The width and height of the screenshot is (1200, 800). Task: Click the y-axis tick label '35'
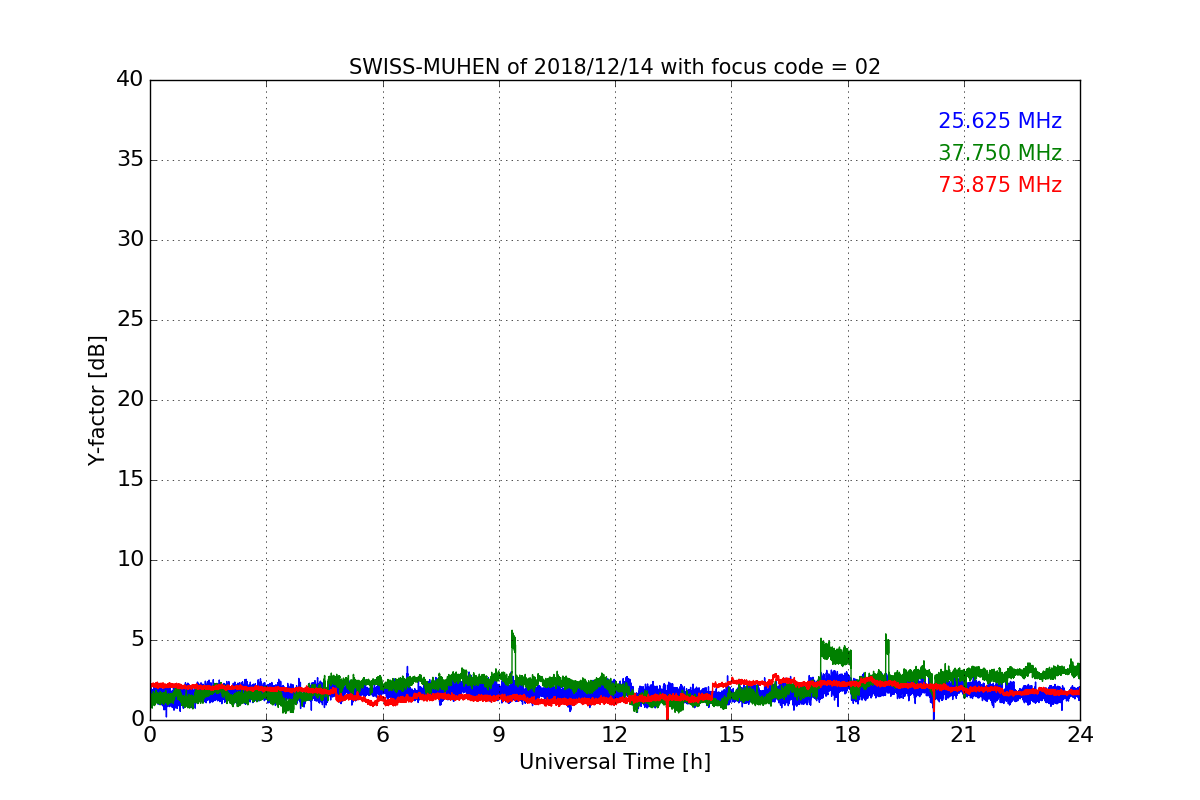point(130,159)
